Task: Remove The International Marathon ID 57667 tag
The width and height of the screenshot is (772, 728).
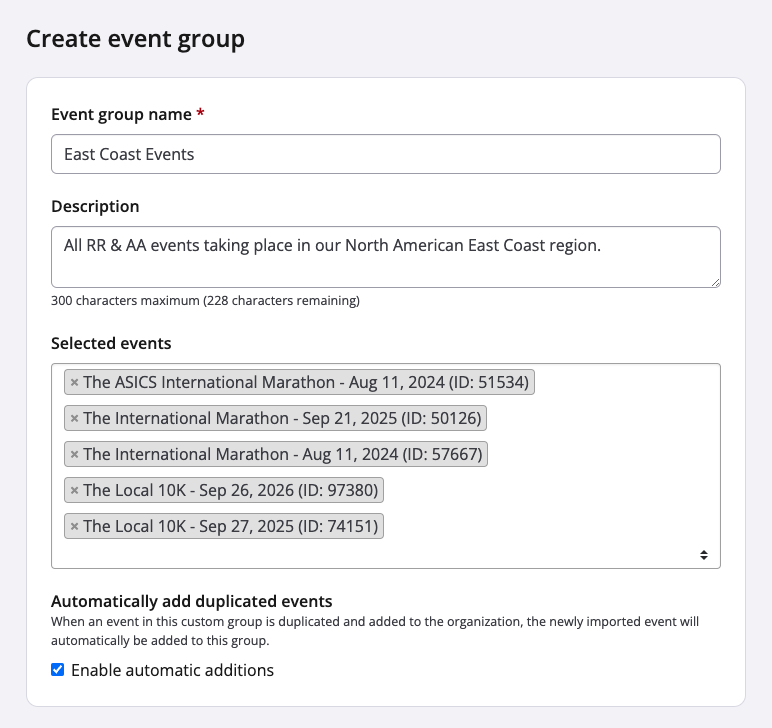Action: tap(74, 454)
